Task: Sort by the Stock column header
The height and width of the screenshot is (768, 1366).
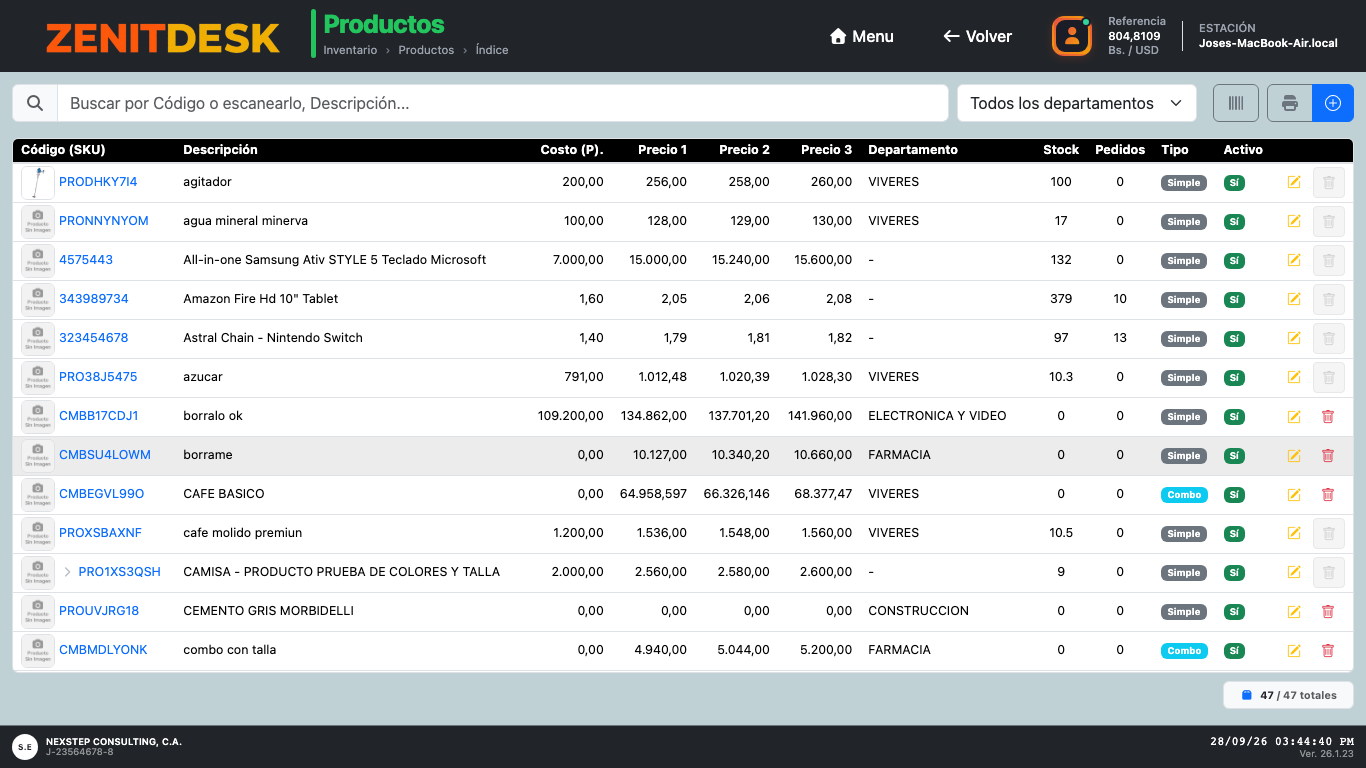Action: [1061, 150]
